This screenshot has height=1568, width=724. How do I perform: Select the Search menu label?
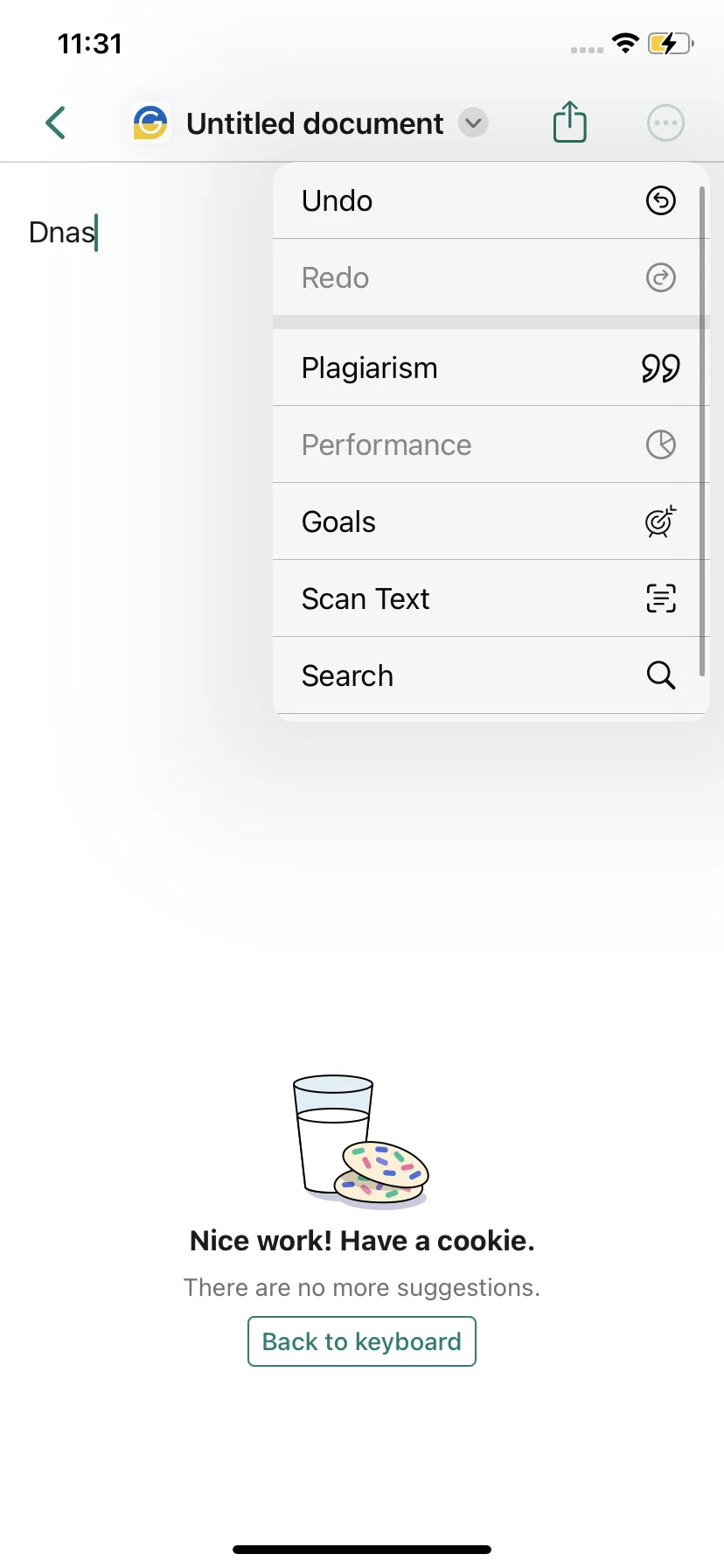(347, 675)
